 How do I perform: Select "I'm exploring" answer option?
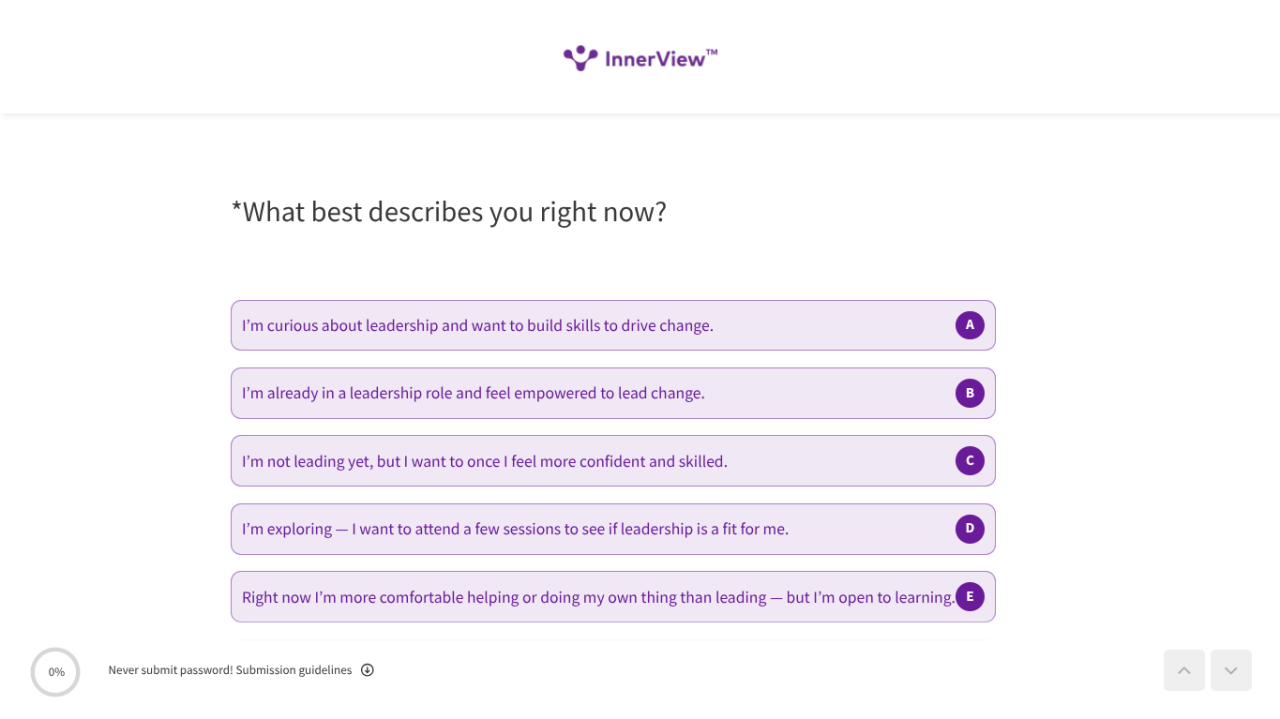[515, 530]
